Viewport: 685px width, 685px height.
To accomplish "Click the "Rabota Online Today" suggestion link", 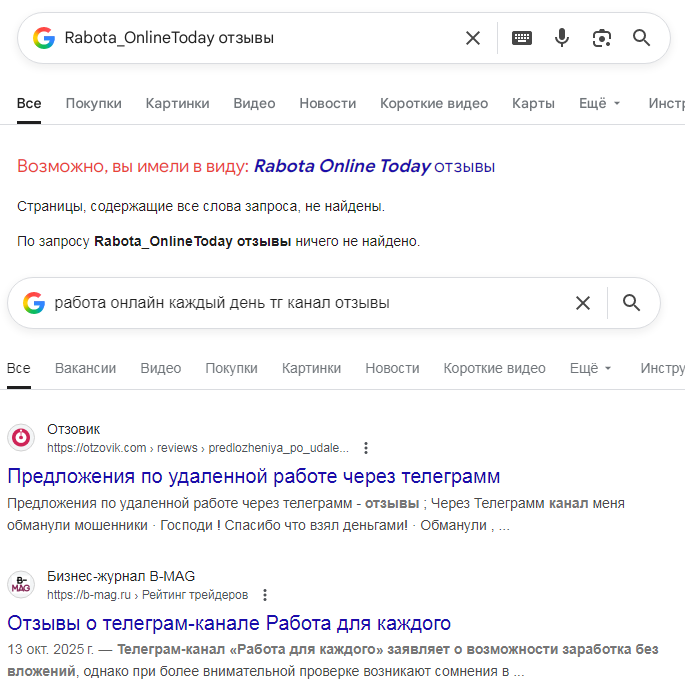I will [343, 166].
